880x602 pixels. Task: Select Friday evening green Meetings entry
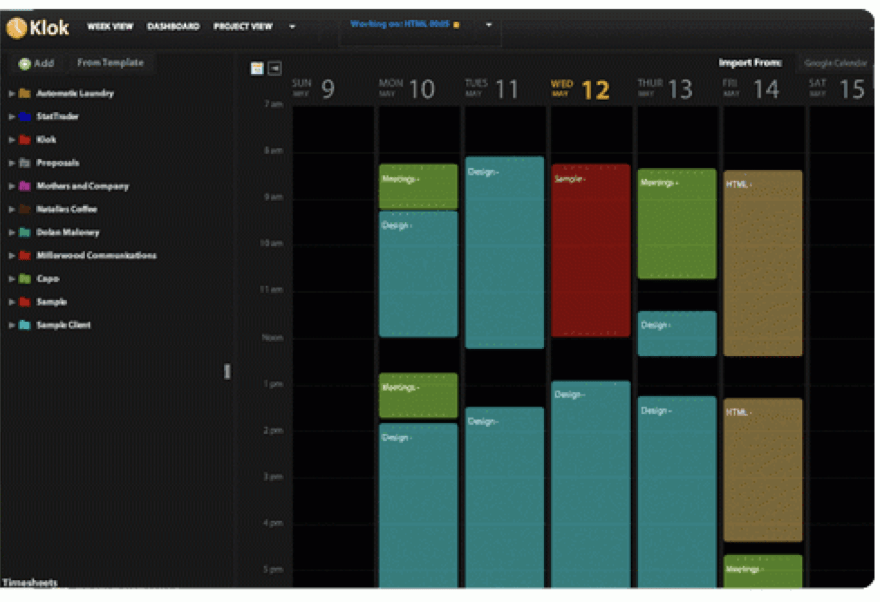pyautogui.click(x=763, y=571)
